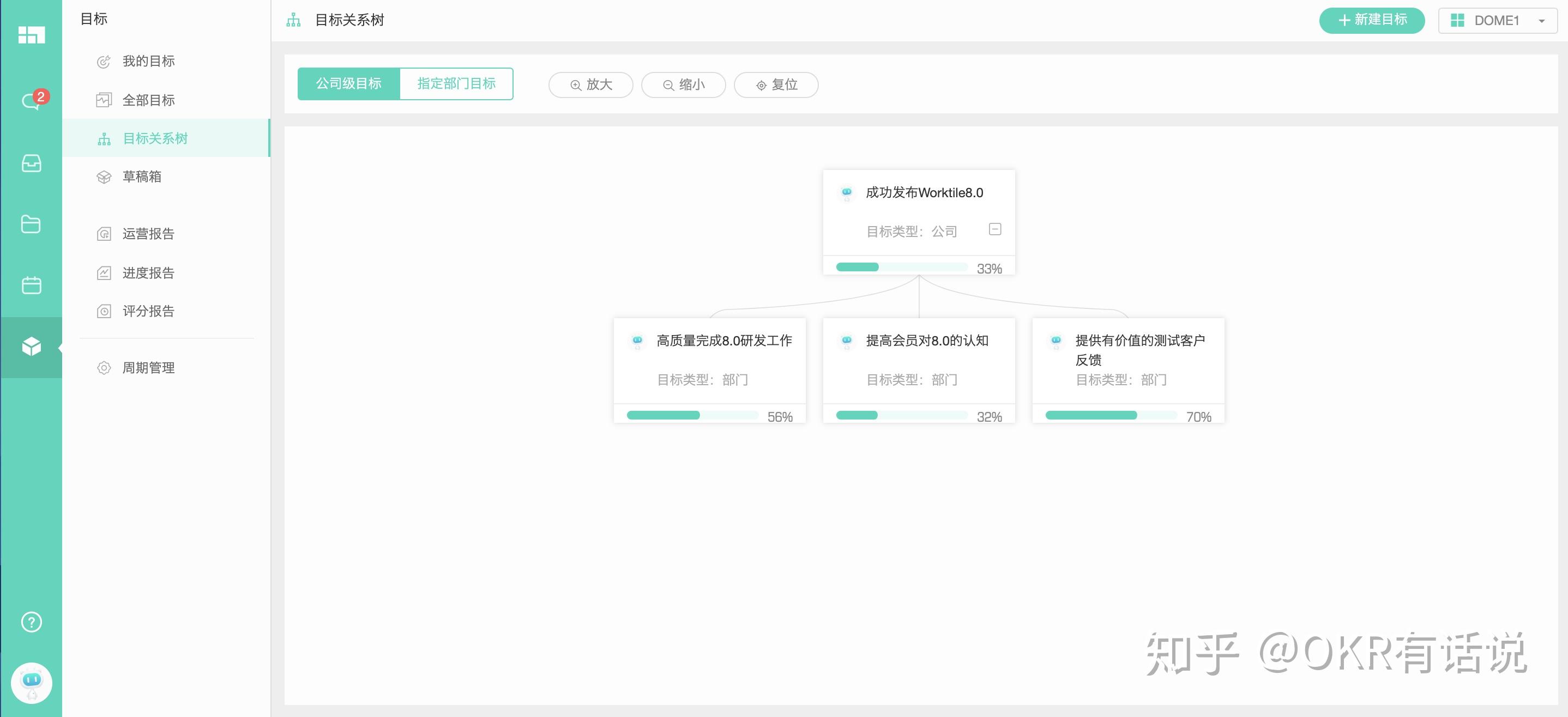The height and width of the screenshot is (717, 1568).
Task: 打开周期管理的设置齿轮图标
Action: pos(104,367)
